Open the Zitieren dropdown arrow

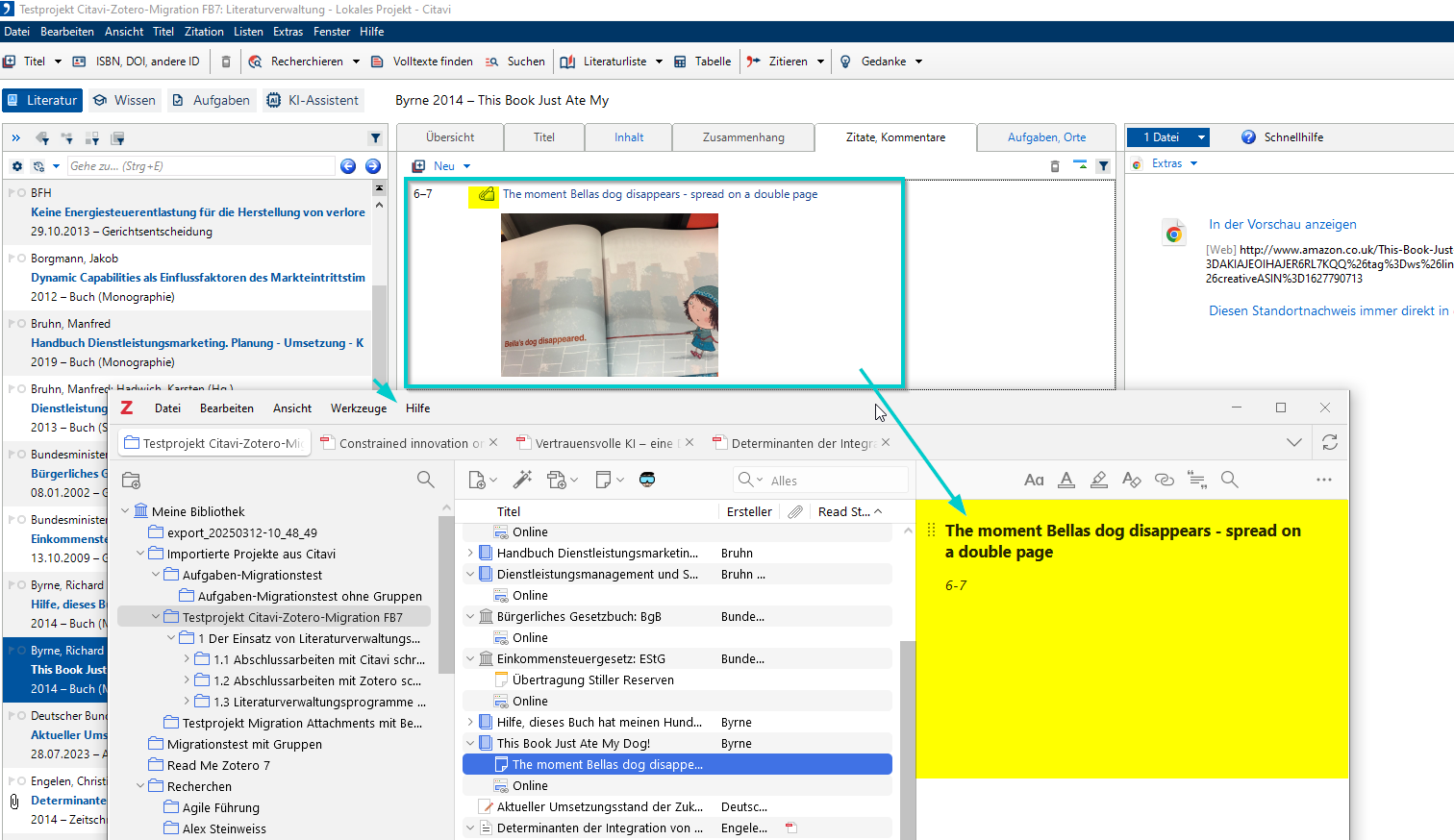pyautogui.click(x=820, y=62)
